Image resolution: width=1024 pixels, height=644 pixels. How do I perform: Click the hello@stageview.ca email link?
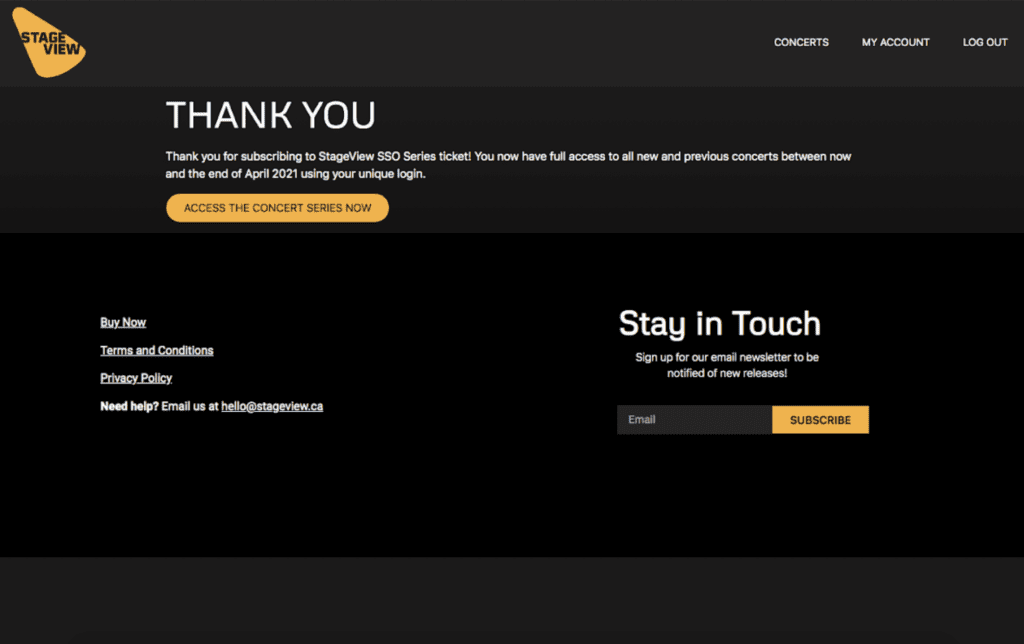(272, 406)
